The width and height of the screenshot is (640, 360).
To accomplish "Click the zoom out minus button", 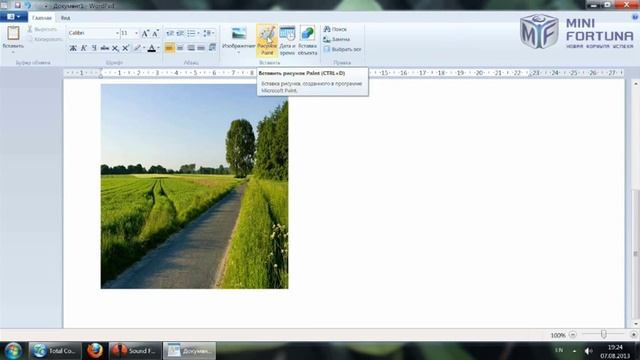I will 573,335.
